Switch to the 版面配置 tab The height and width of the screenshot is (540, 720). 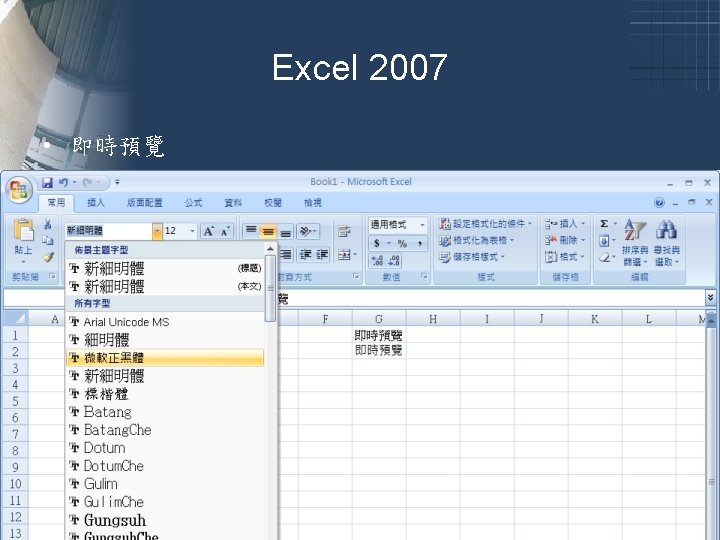point(145,202)
